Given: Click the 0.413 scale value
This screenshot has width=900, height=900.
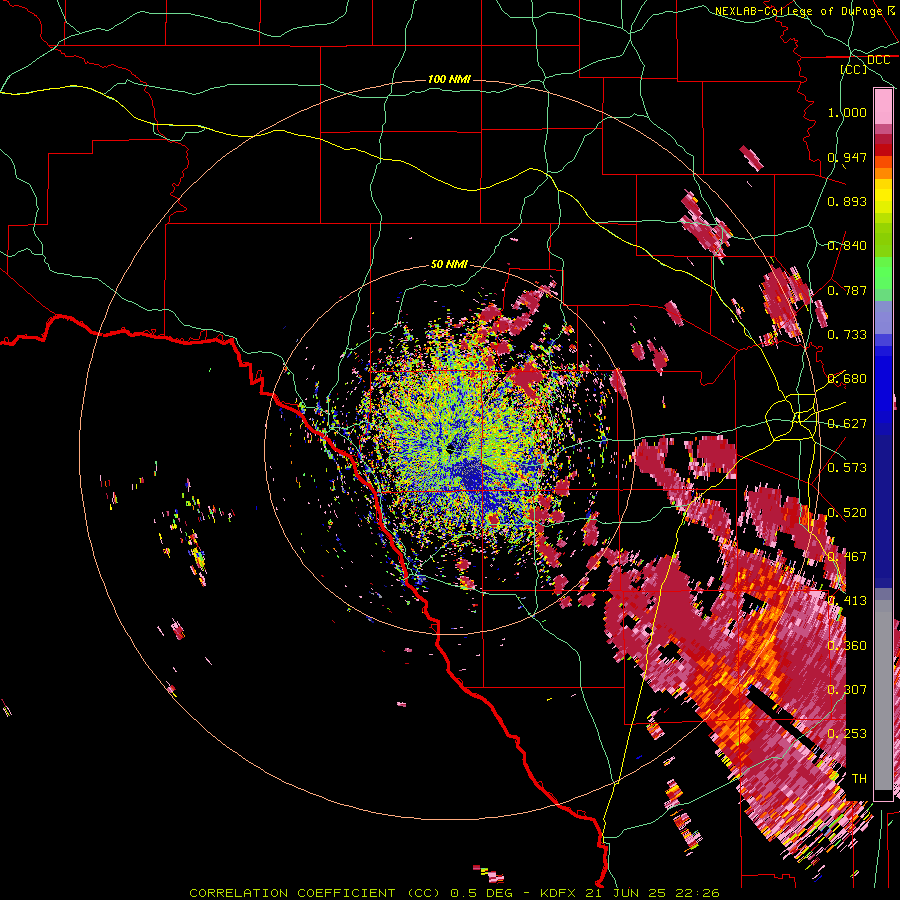Looking at the screenshot, I should [x=847, y=600].
